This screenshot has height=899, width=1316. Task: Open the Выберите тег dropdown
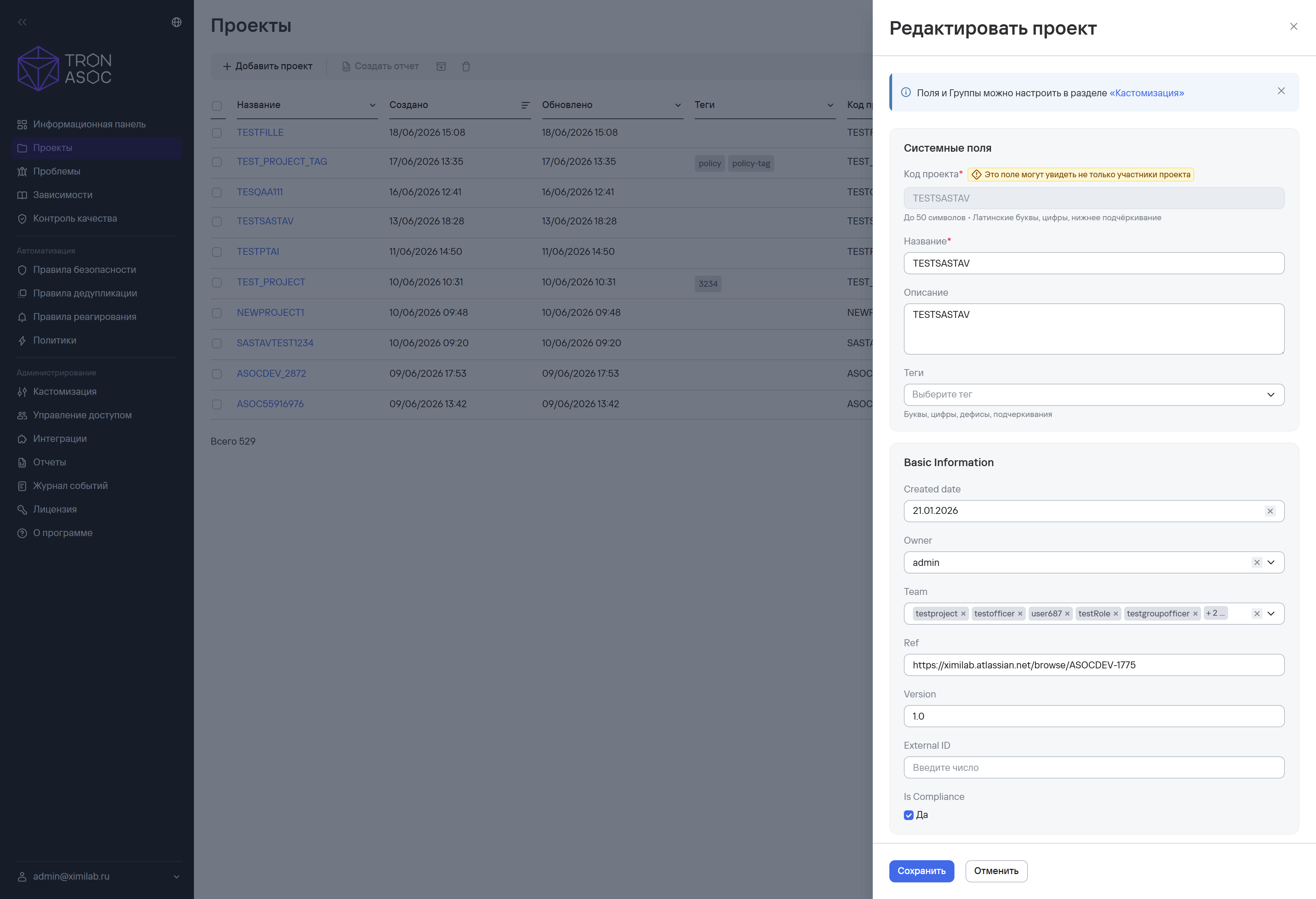click(x=1094, y=394)
